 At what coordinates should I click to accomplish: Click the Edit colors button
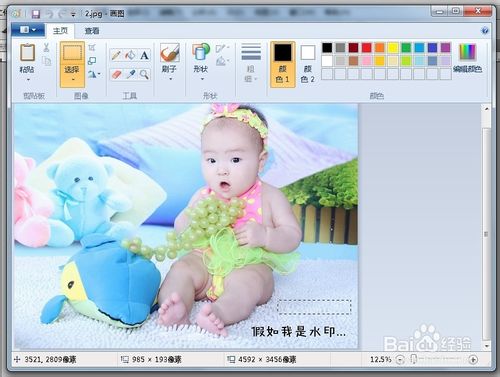point(468,58)
